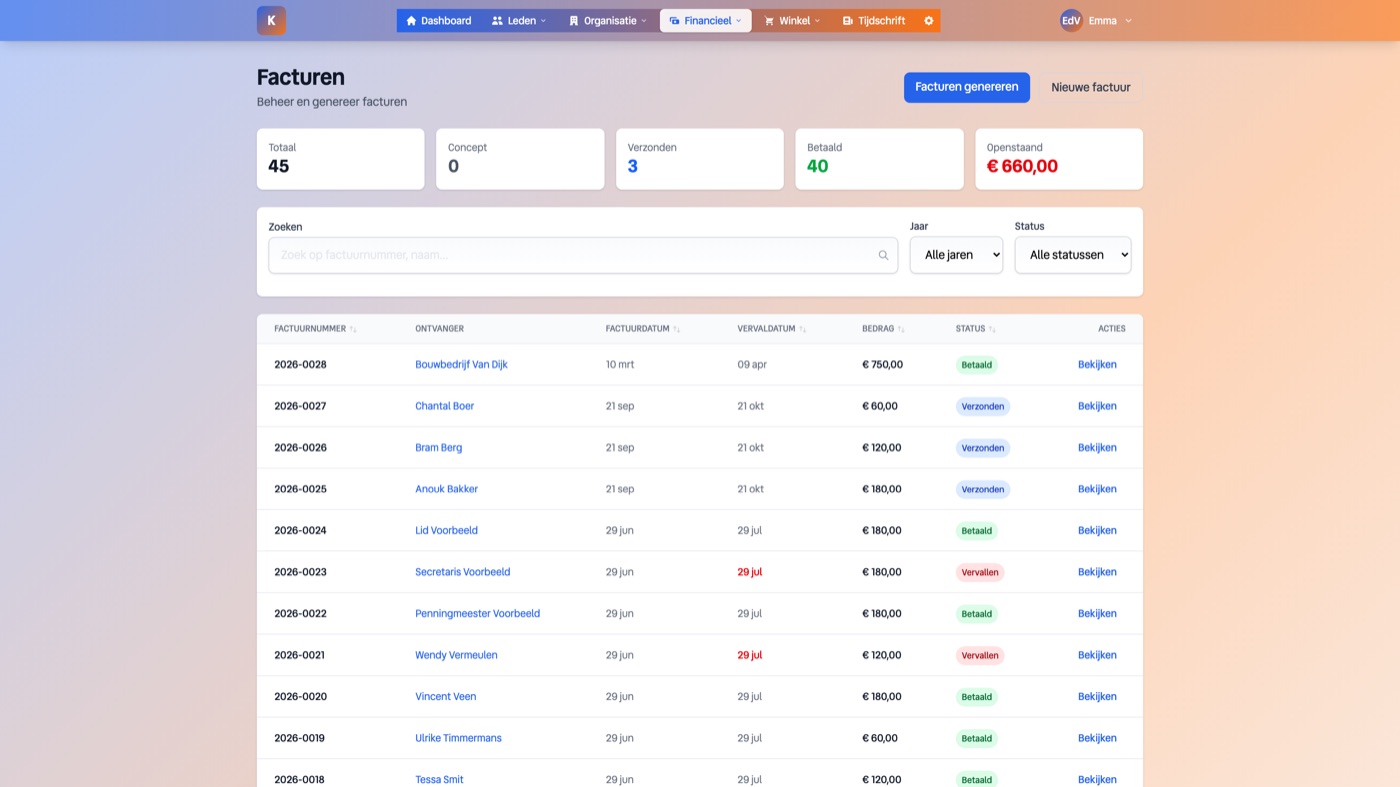Sort by Factuurdatum column arrows
Image resolution: width=1400 pixels, height=787 pixels.
click(x=676, y=329)
